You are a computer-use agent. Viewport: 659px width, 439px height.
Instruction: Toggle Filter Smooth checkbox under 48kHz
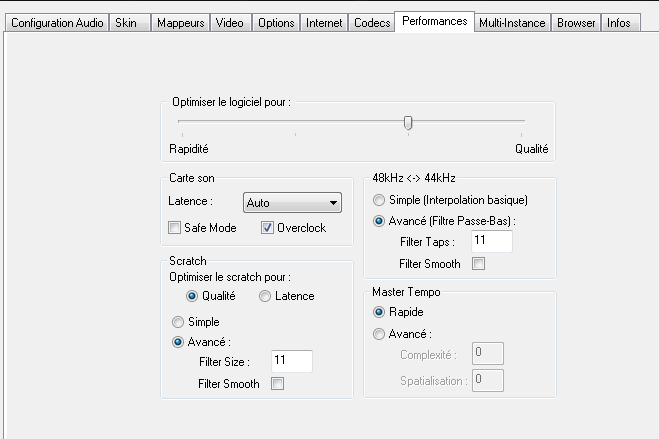(477, 264)
